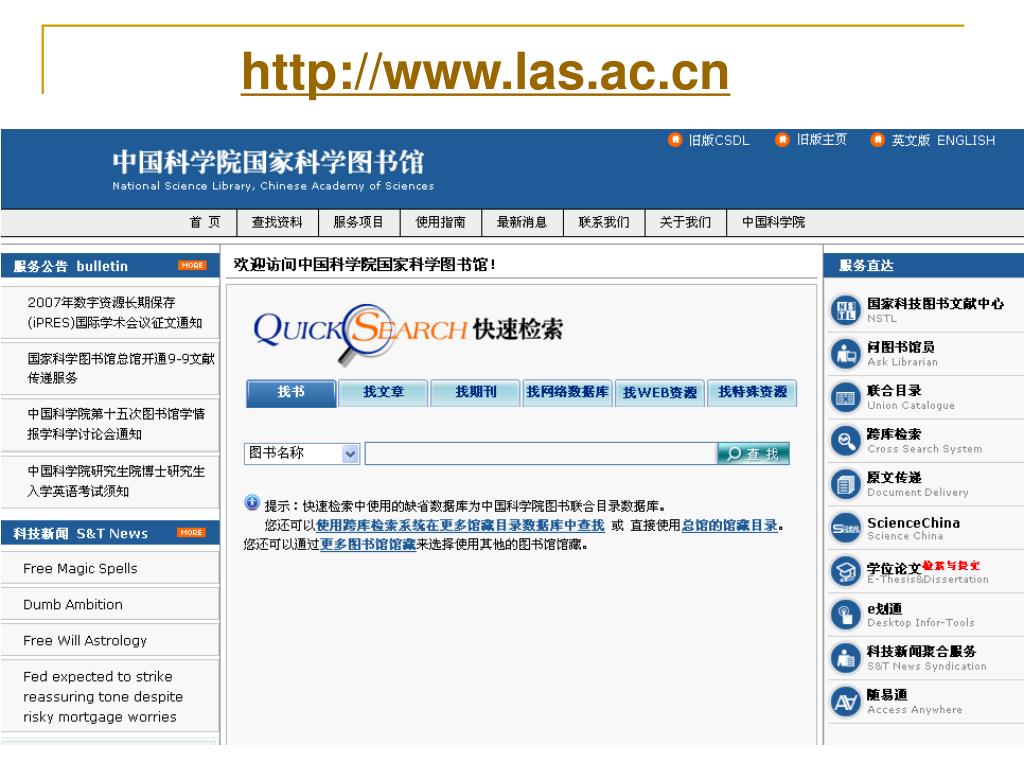The width and height of the screenshot is (1024, 768).
Task: Open the 关于我们 navigation menu
Action: [685, 222]
